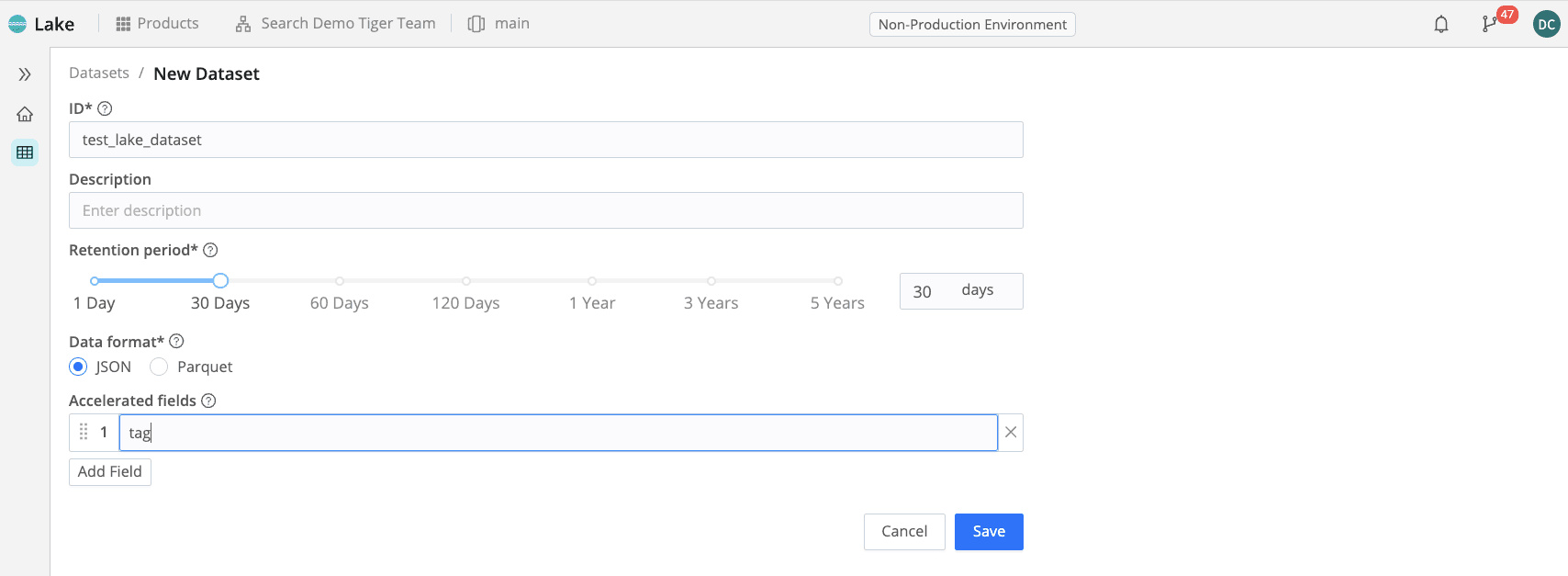Click the help icon beside Retention period
This screenshot has height=576, width=1568.
(x=210, y=250)
